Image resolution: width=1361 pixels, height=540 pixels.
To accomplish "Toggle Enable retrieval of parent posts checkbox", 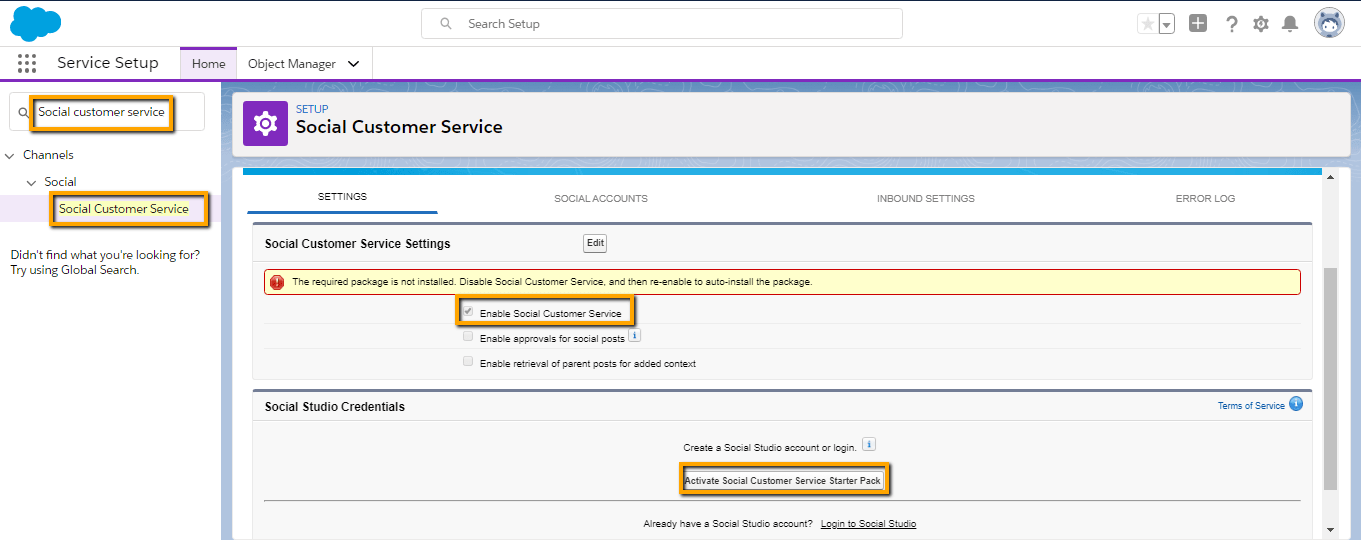I will coord(468,362).
